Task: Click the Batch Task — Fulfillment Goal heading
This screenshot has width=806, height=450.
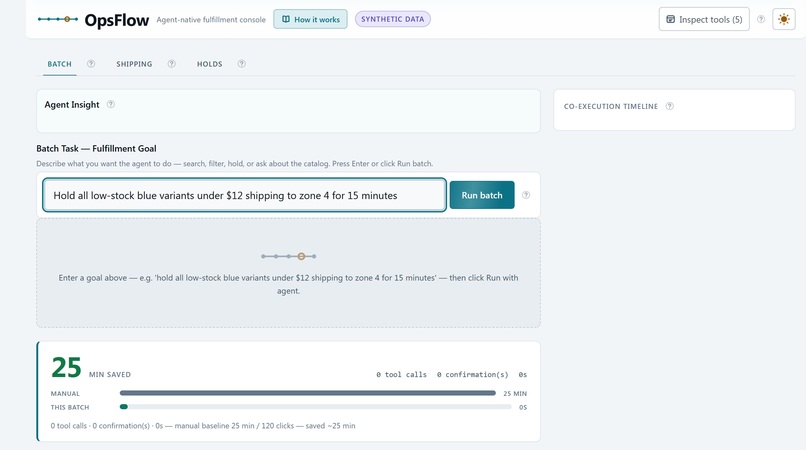Action: pos(96,149)
